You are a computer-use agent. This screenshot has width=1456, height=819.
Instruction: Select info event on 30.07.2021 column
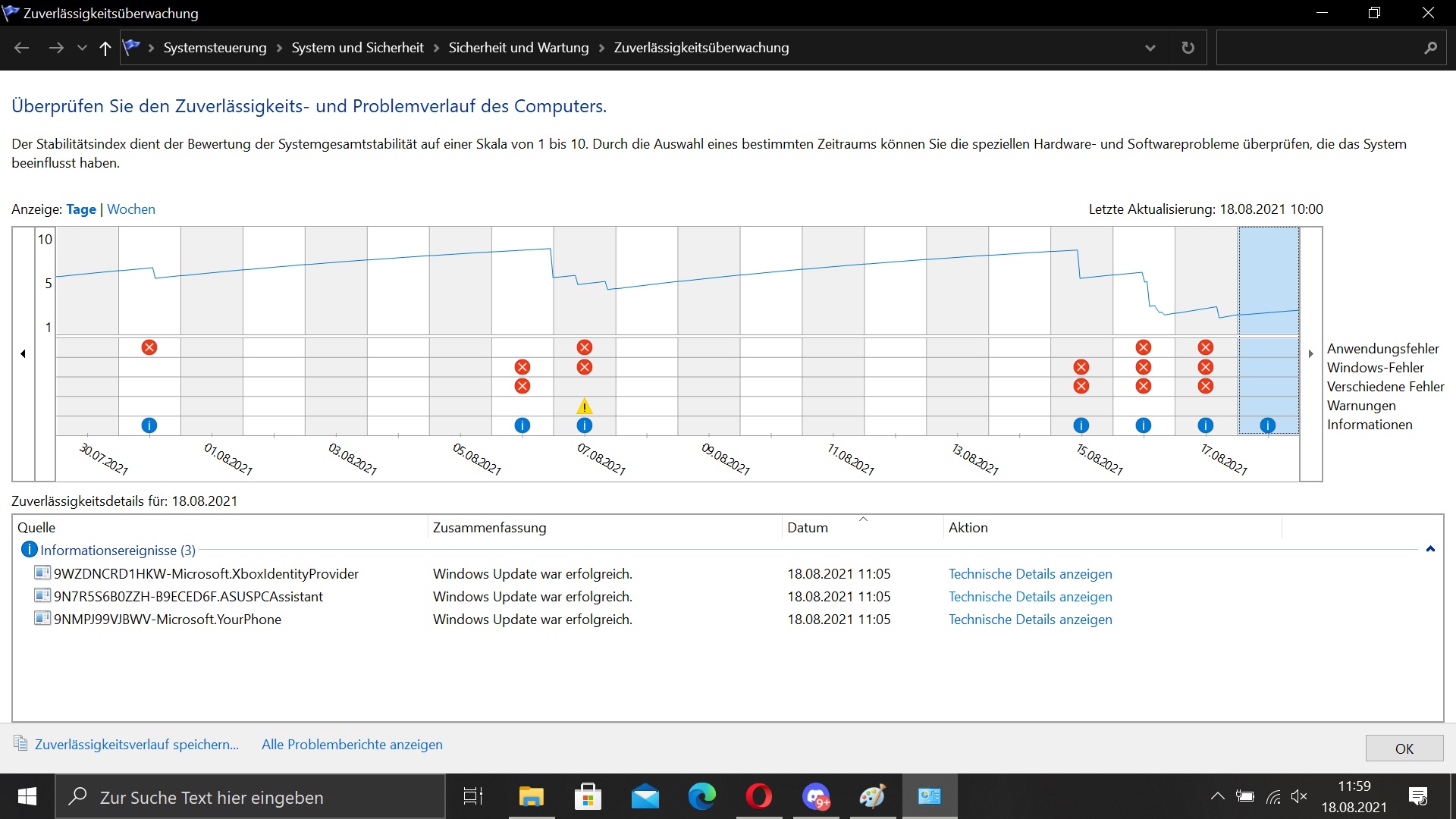[x=149, y=425]
